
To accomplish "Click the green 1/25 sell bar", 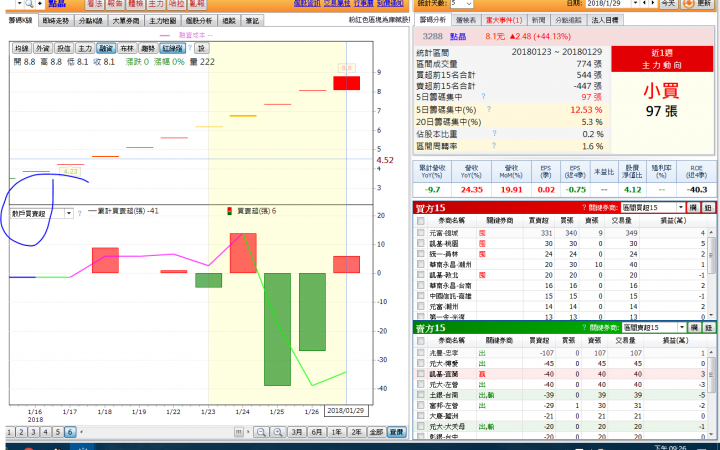I will click(277, 329).
